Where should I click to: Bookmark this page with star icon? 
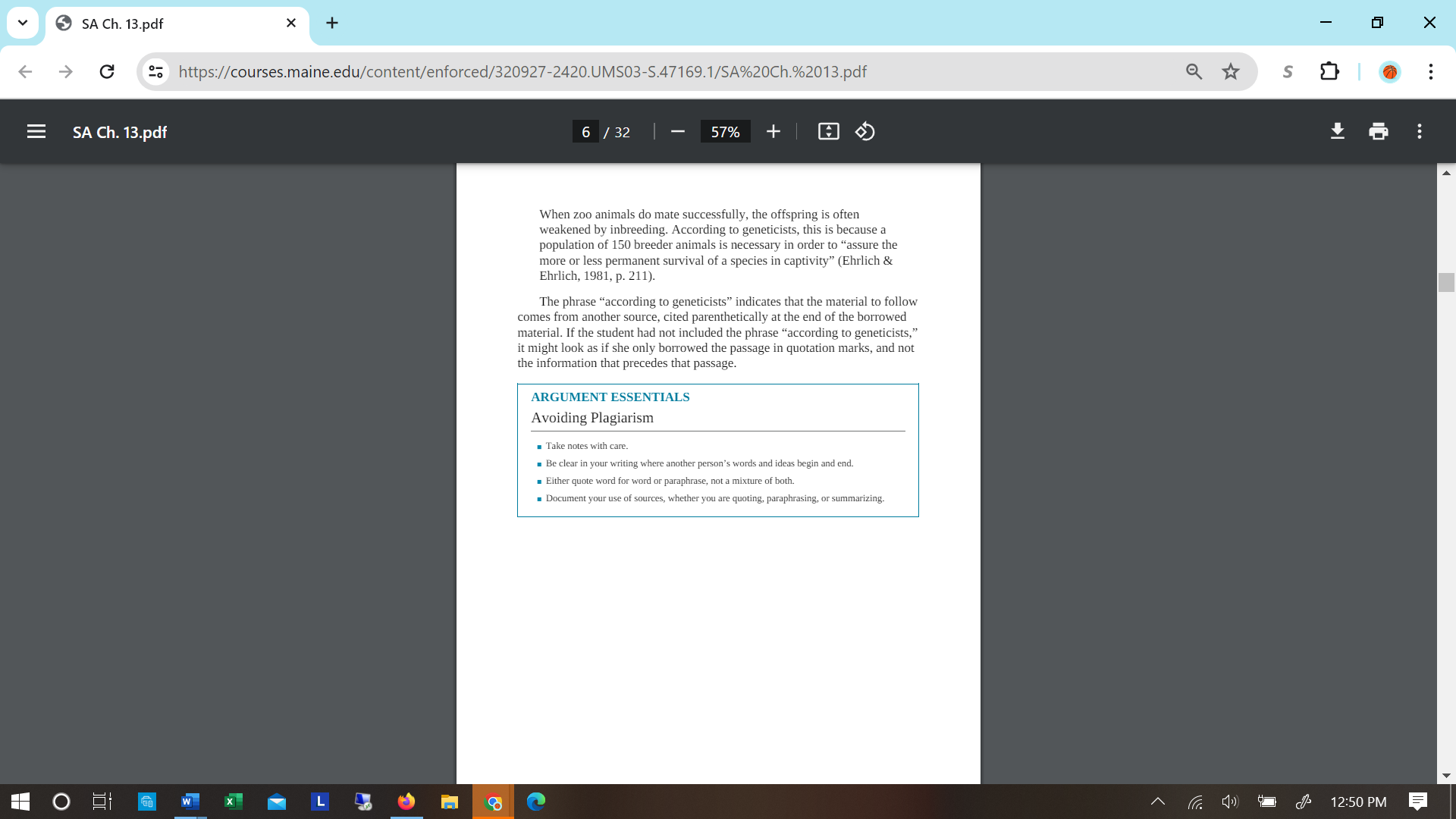[x=1230, y=71]
